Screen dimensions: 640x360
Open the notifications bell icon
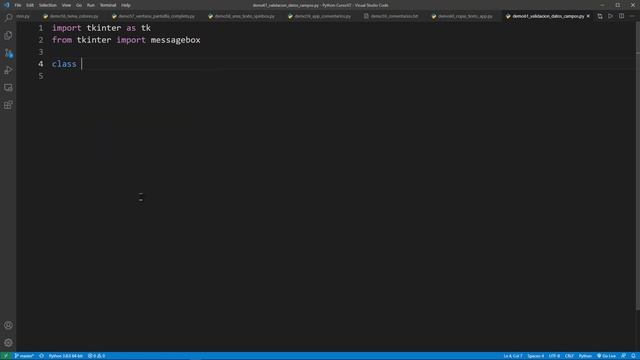pos(633,356)
